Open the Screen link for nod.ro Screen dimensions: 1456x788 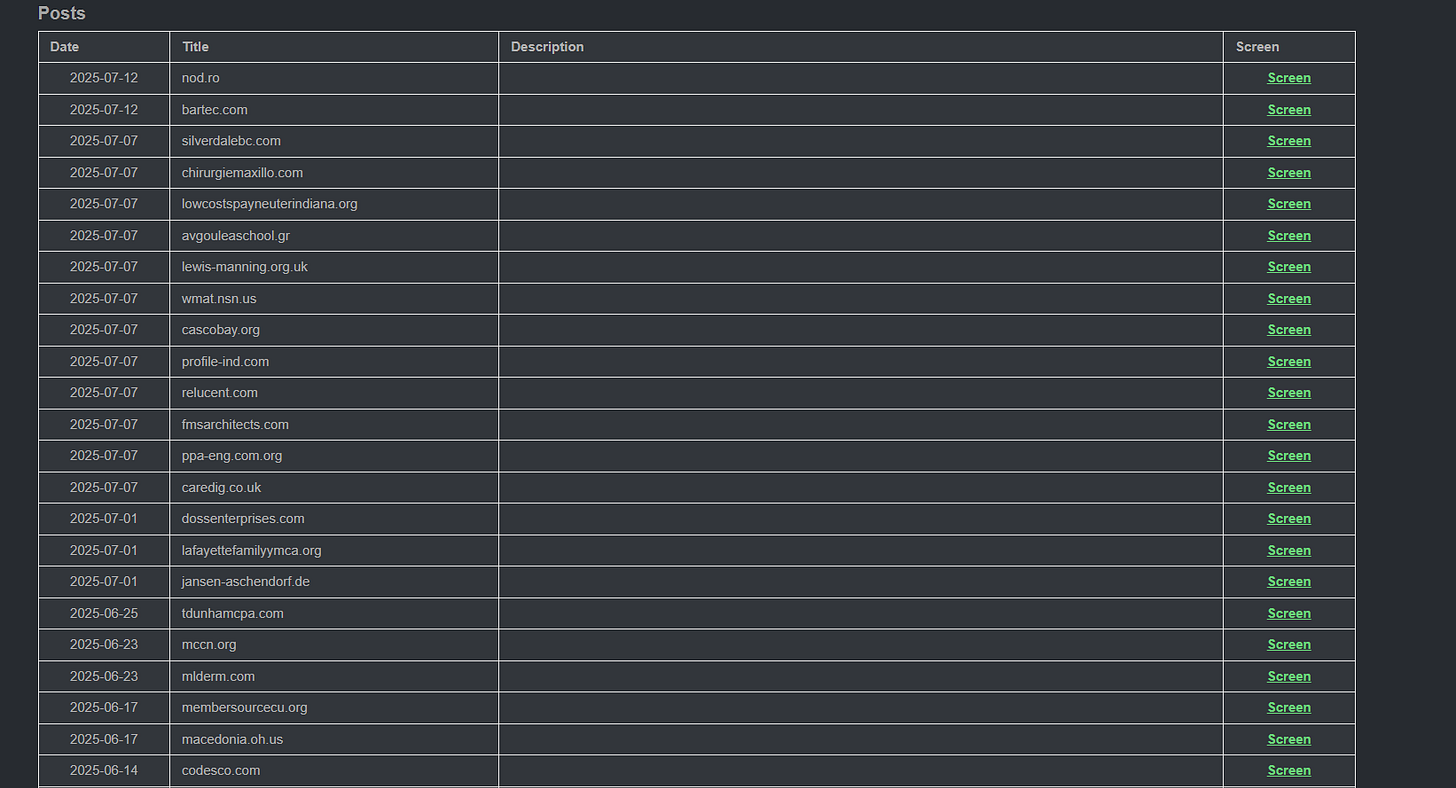click(1289, 78)
